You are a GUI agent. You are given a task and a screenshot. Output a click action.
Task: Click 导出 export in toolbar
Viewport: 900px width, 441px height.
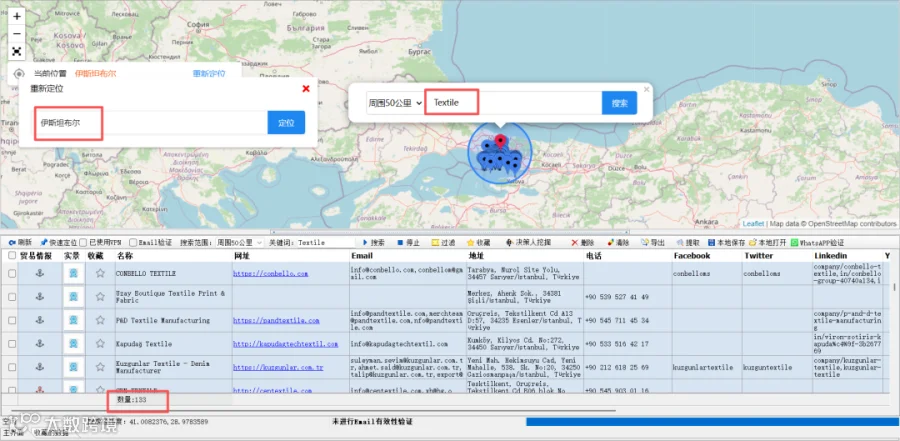click(x=653, y=243)
